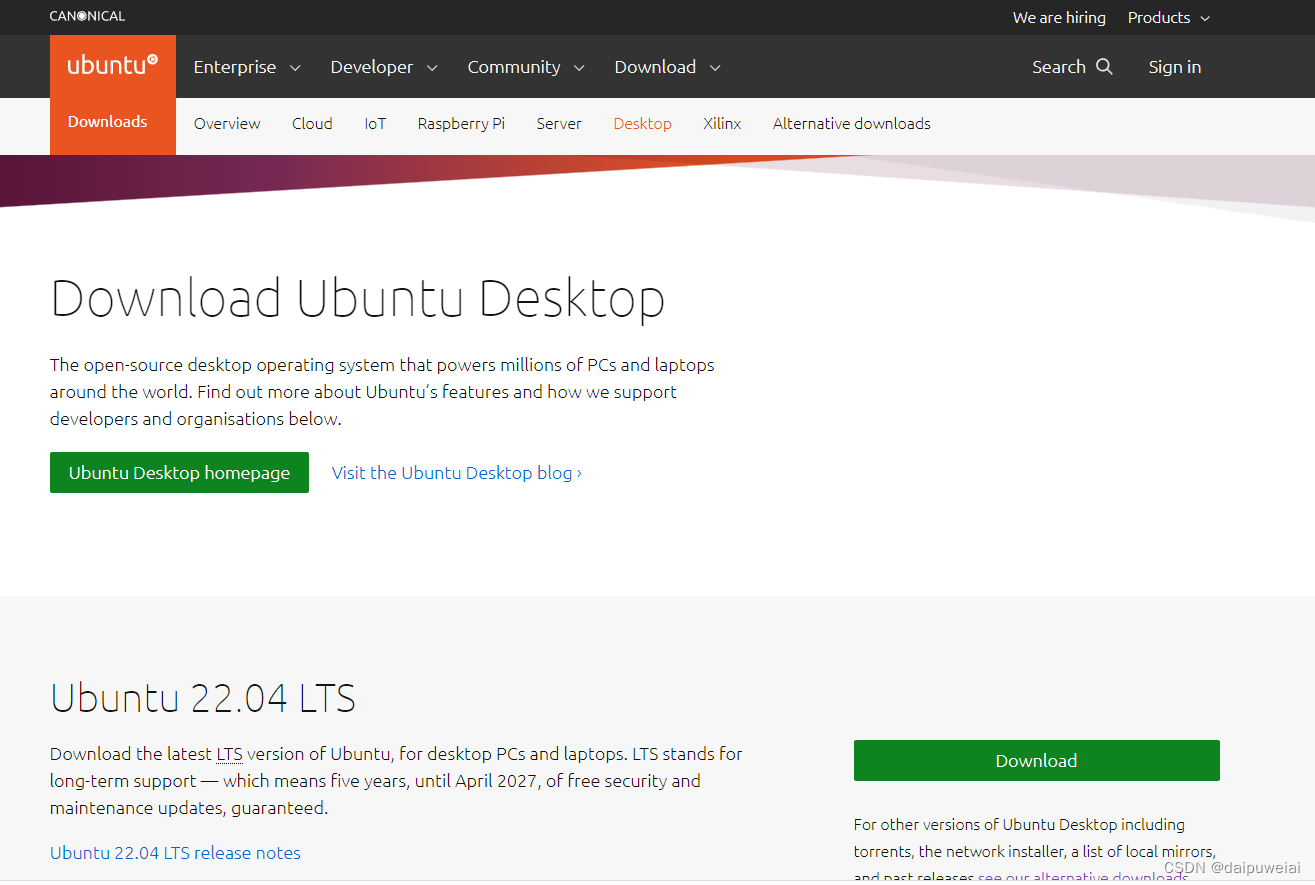Select the Desktop tab
This screenshot has height=885, width=1315.
tap(642, 124)
